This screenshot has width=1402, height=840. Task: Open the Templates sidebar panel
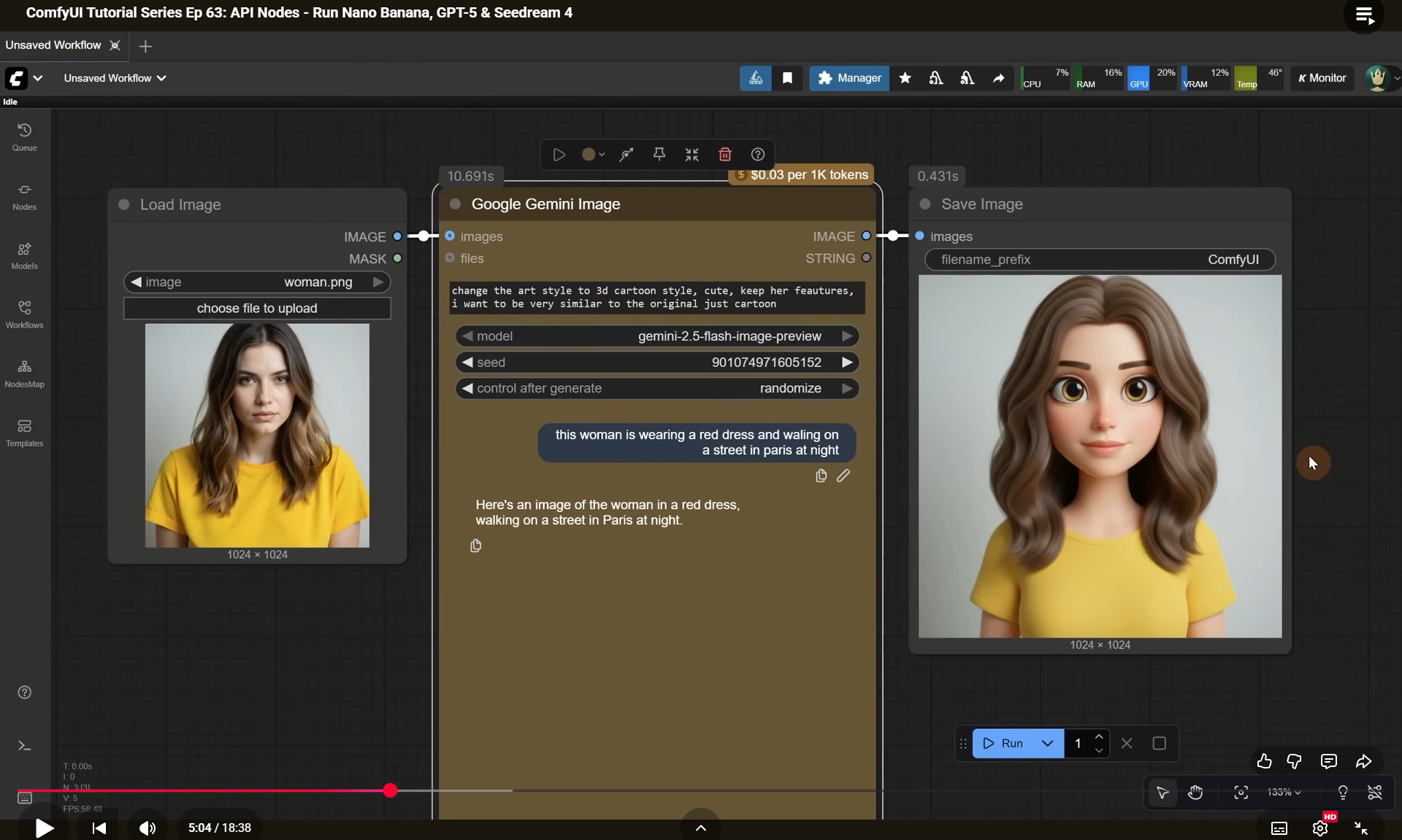tap(24, 432)
